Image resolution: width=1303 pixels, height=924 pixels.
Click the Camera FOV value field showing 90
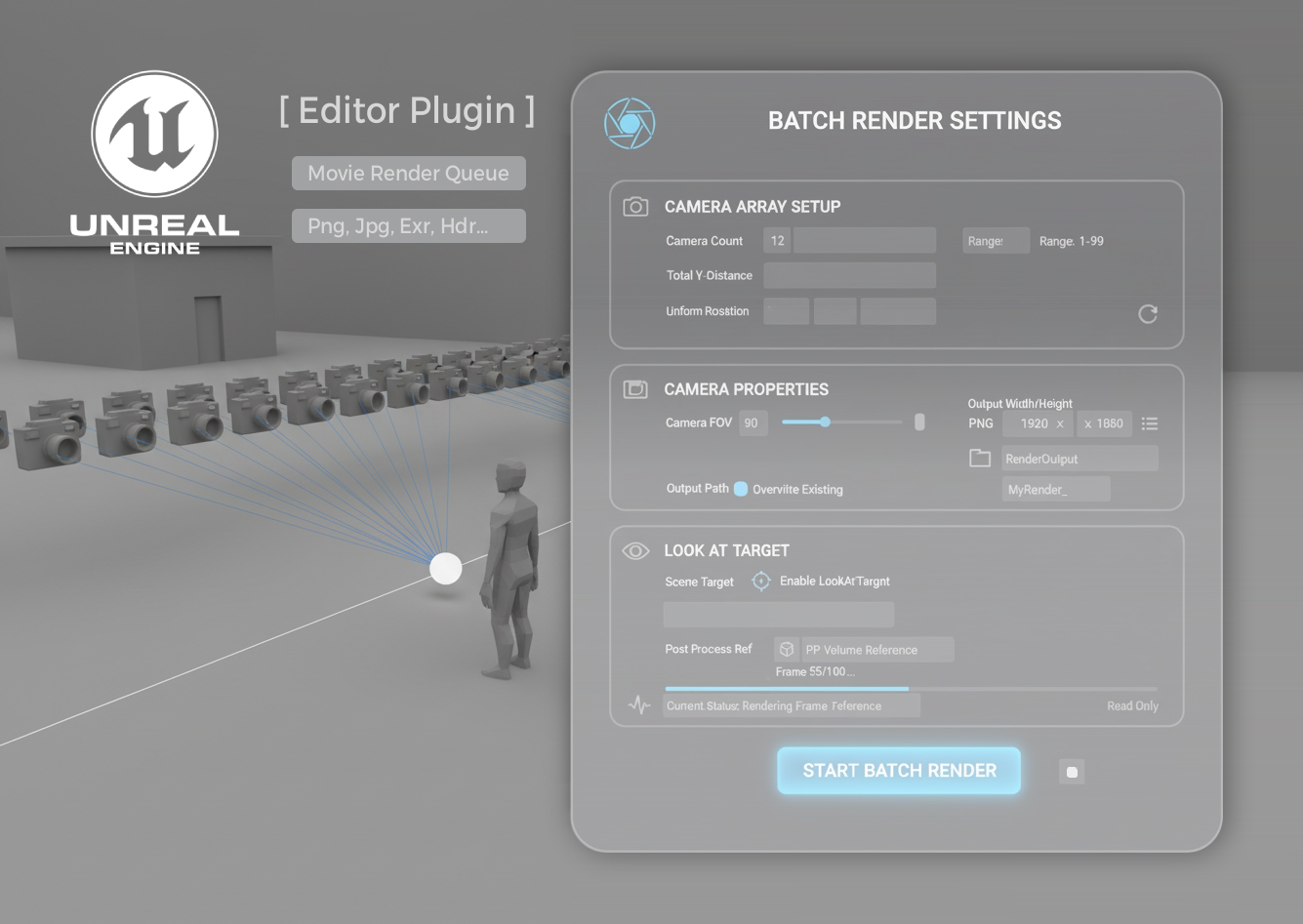point(753,423)
